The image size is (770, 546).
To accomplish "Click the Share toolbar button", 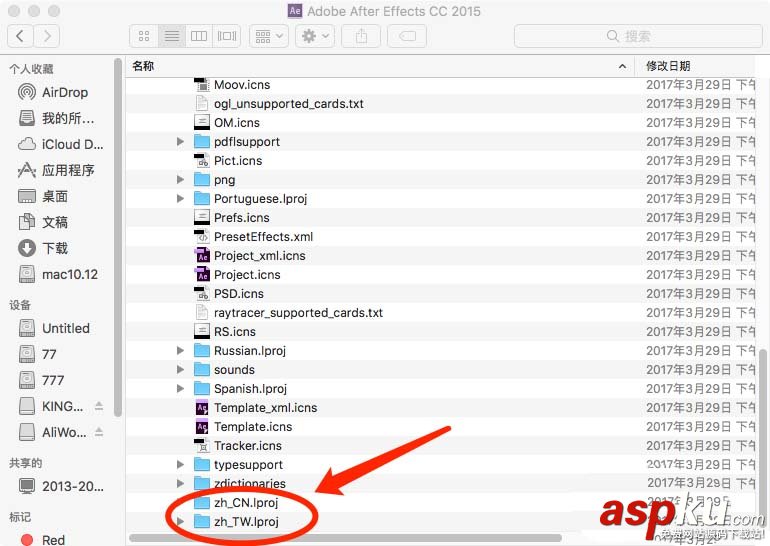I will (361, 36).
